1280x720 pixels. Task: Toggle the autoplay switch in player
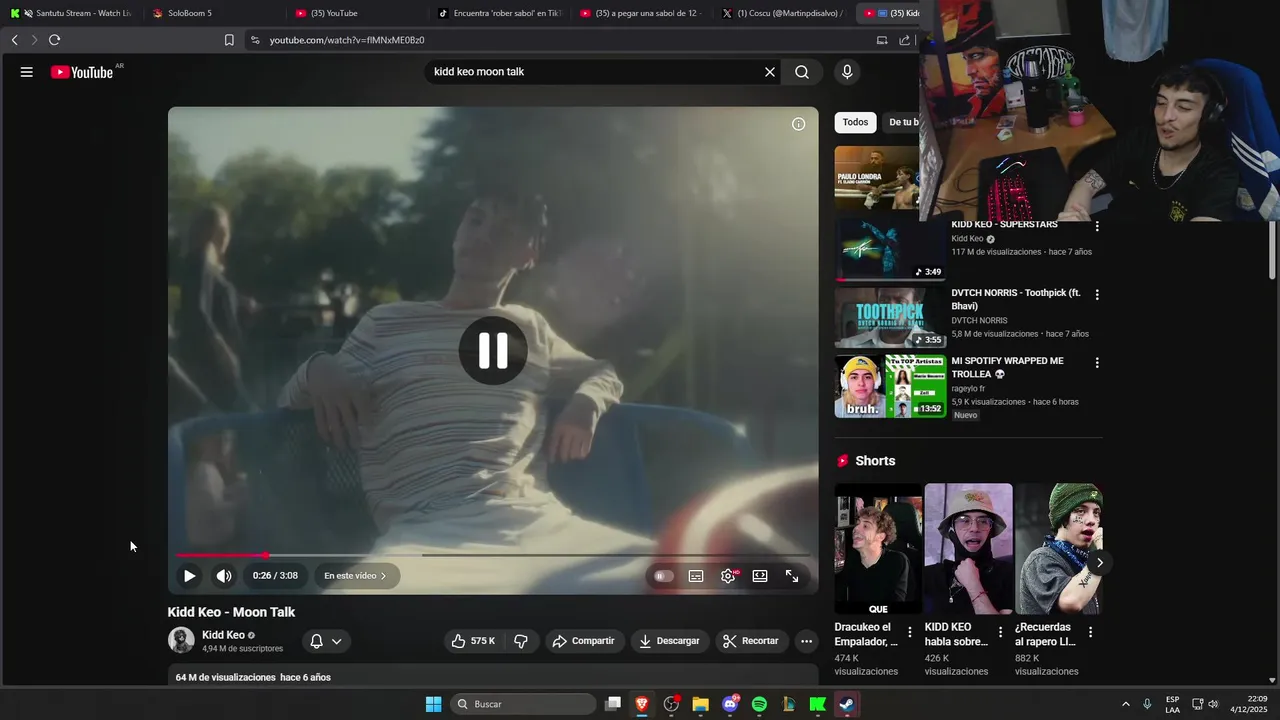pos(663,576)
